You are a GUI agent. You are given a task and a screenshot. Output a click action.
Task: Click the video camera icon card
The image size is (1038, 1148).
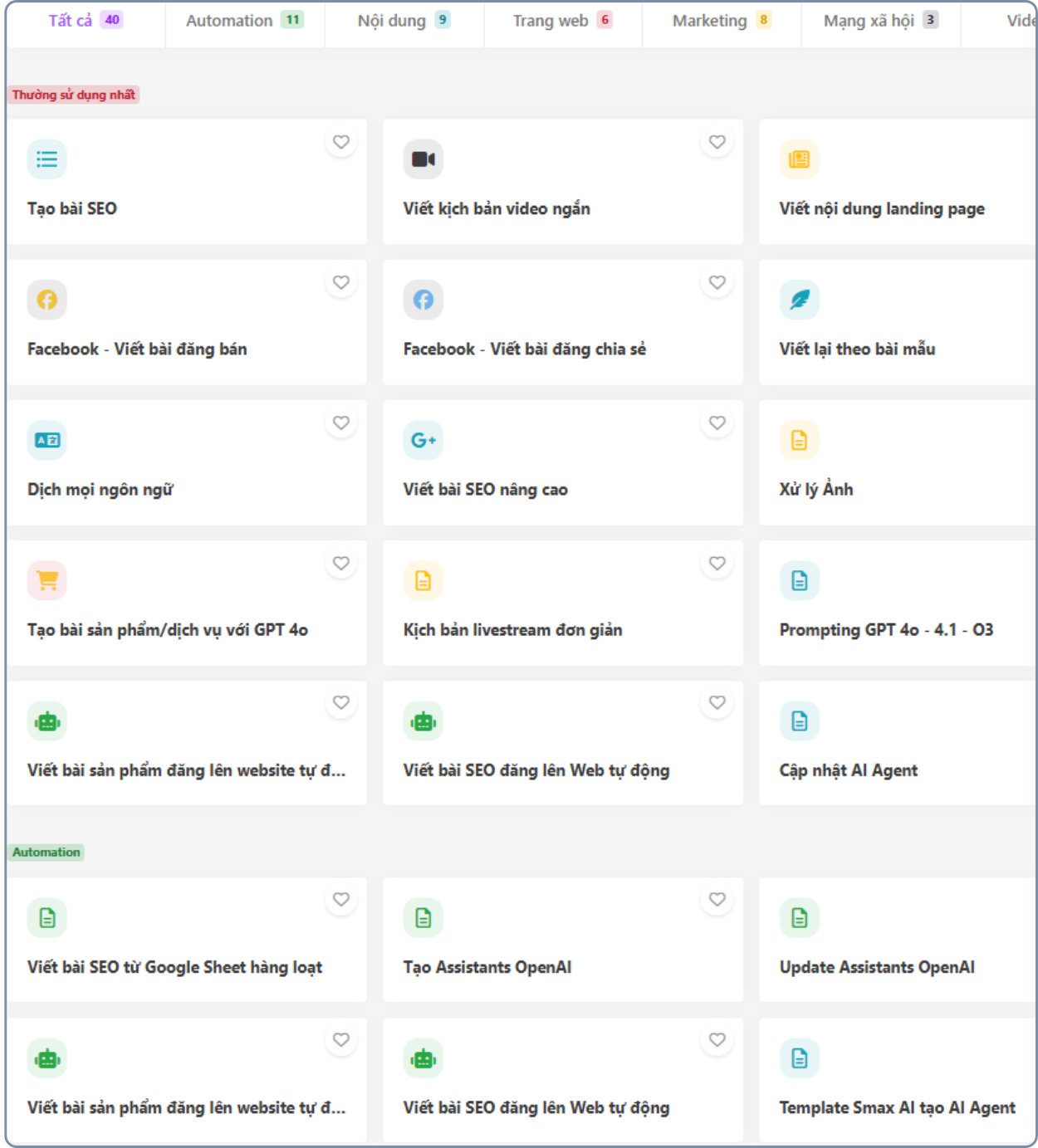coord(424,159)
